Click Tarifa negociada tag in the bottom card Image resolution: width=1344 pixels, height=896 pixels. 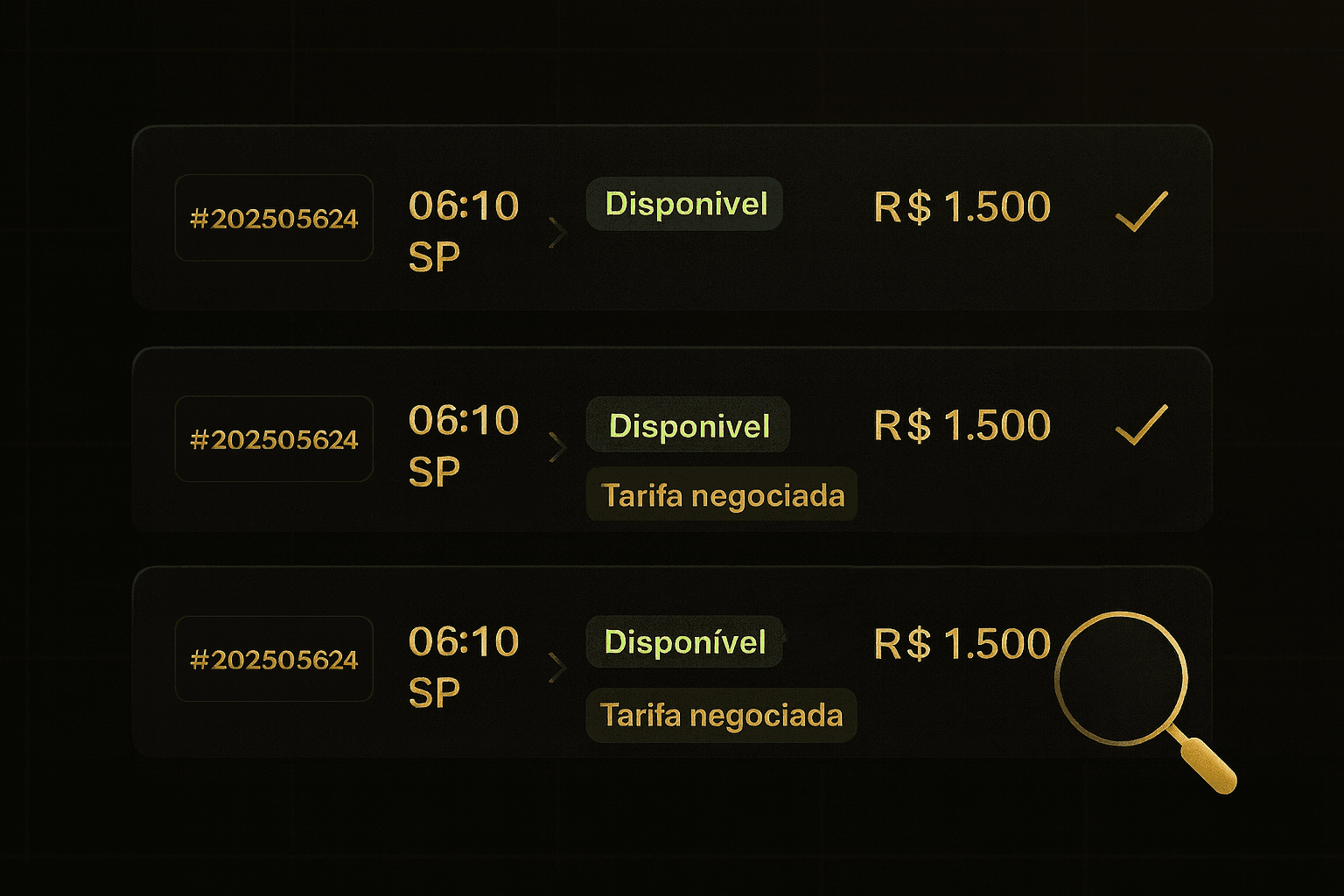722,715
